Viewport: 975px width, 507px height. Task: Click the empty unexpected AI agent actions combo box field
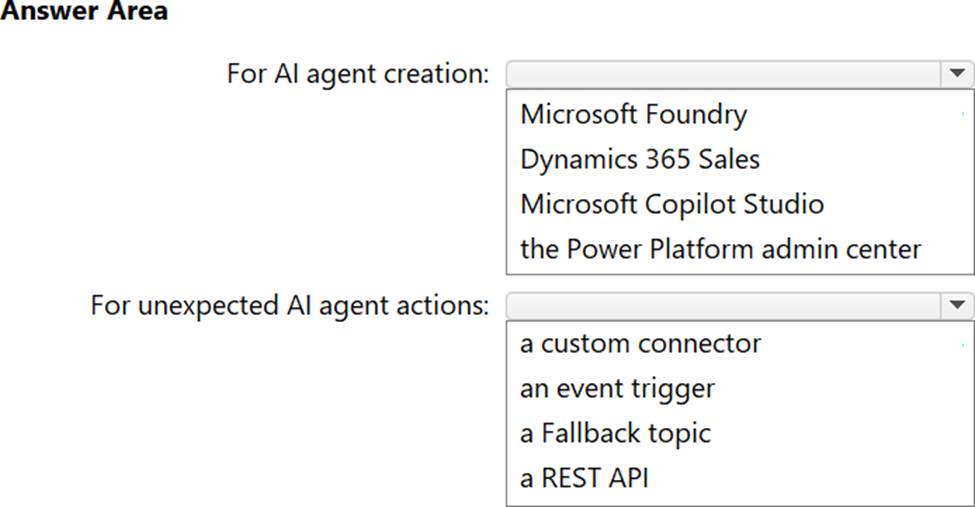point(723,305)
